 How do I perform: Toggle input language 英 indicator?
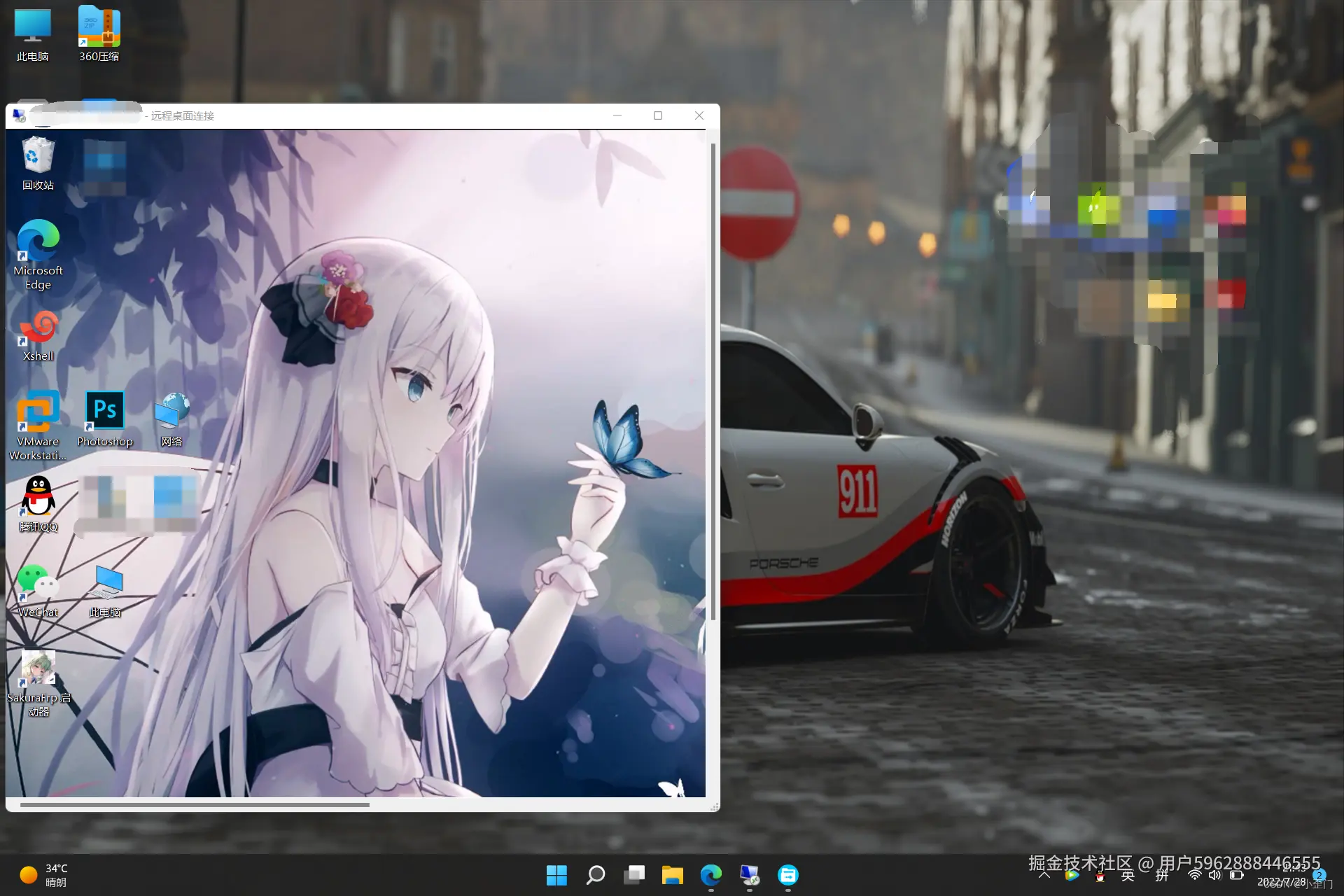point(1127,876)
